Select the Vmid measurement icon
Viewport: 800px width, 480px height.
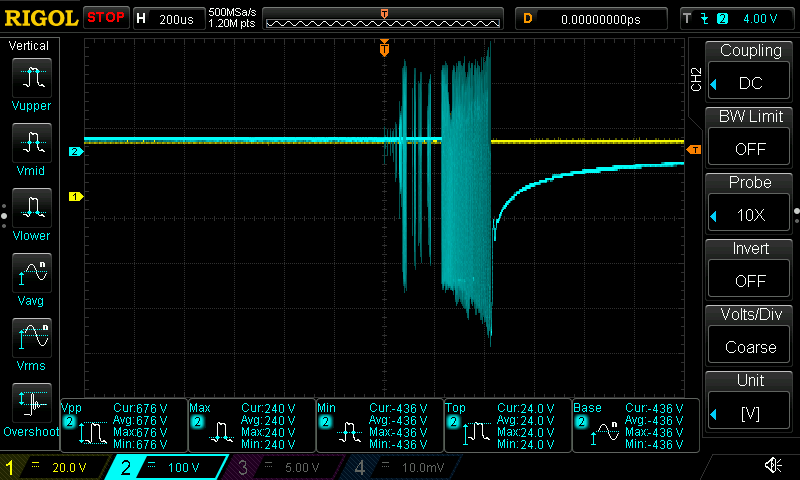[x=32, y=143]
